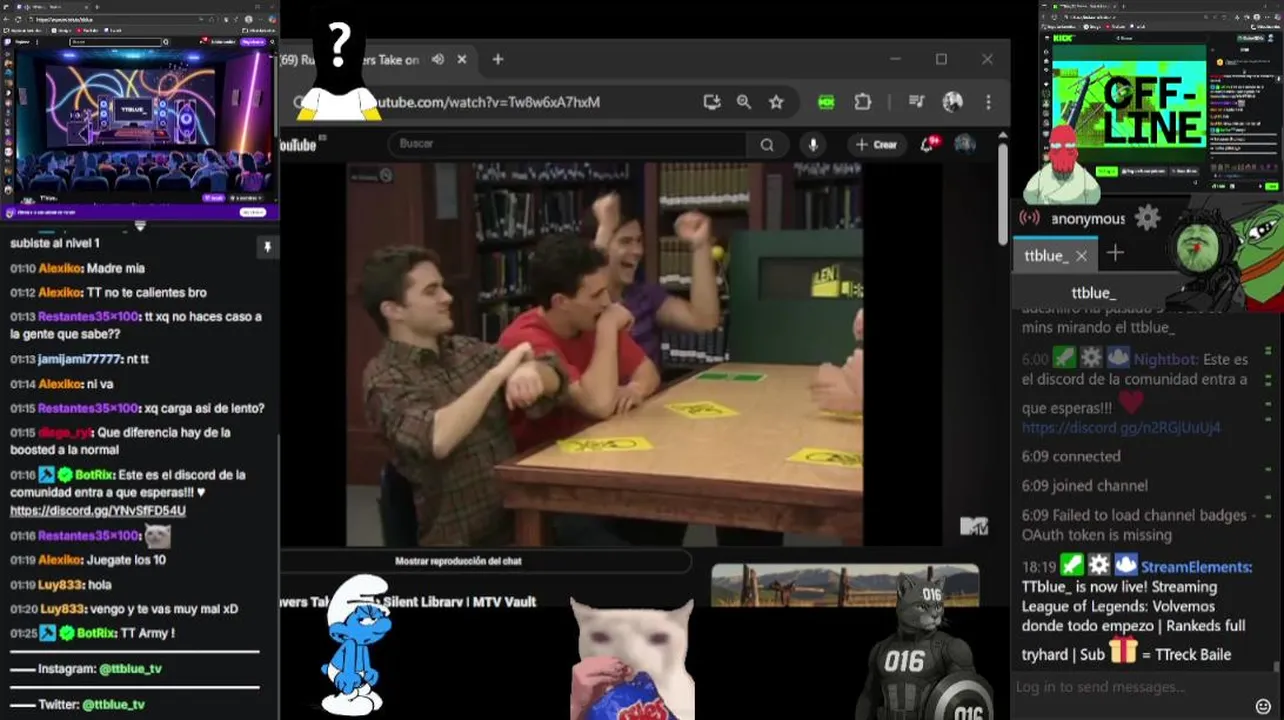The width and height of the screenshot is (1284, 720).
Task: Click the gift emote in StreamElements message
Action: click(1123, 651)
